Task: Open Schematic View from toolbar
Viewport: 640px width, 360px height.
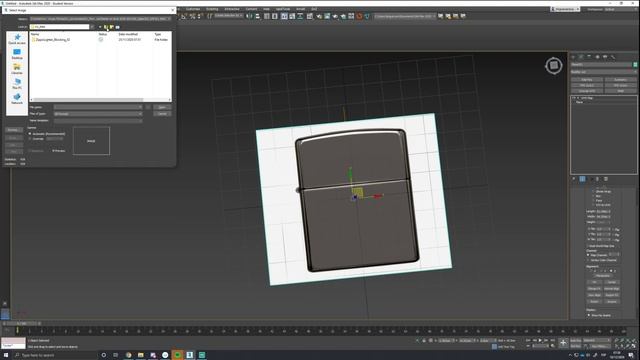Action: (x=300, y=16)
